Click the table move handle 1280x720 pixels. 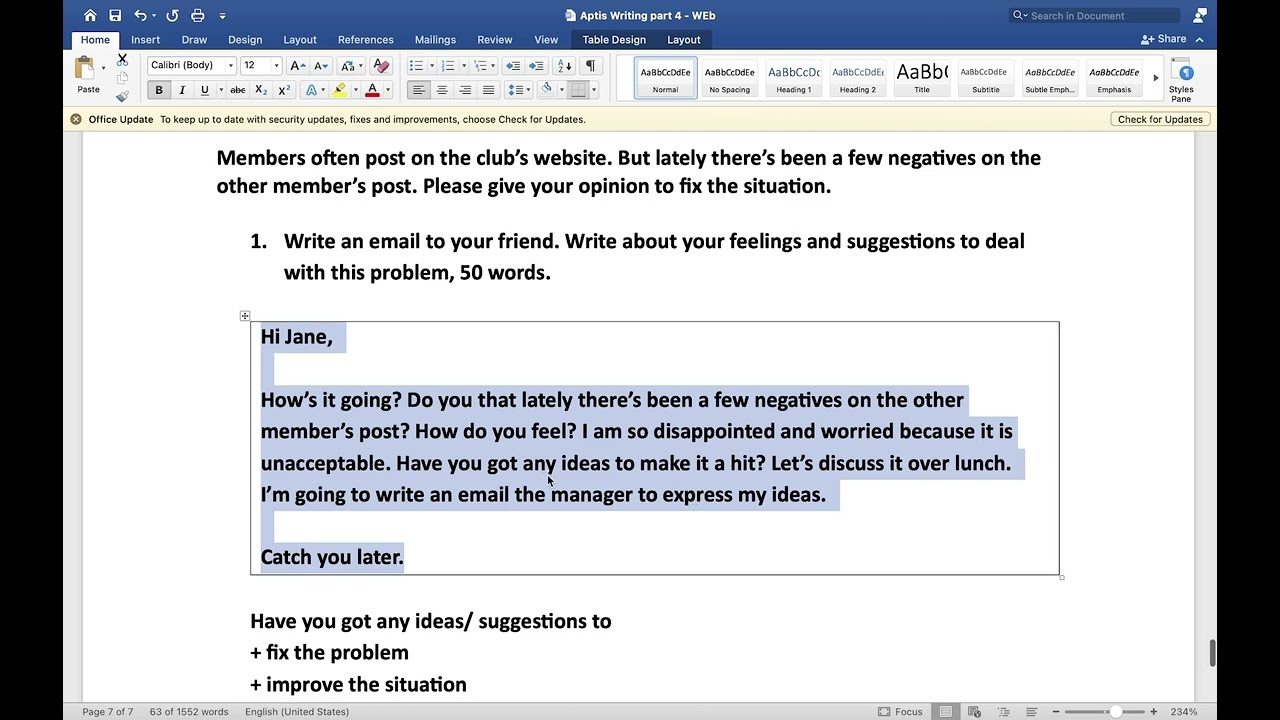pos(245,316)
